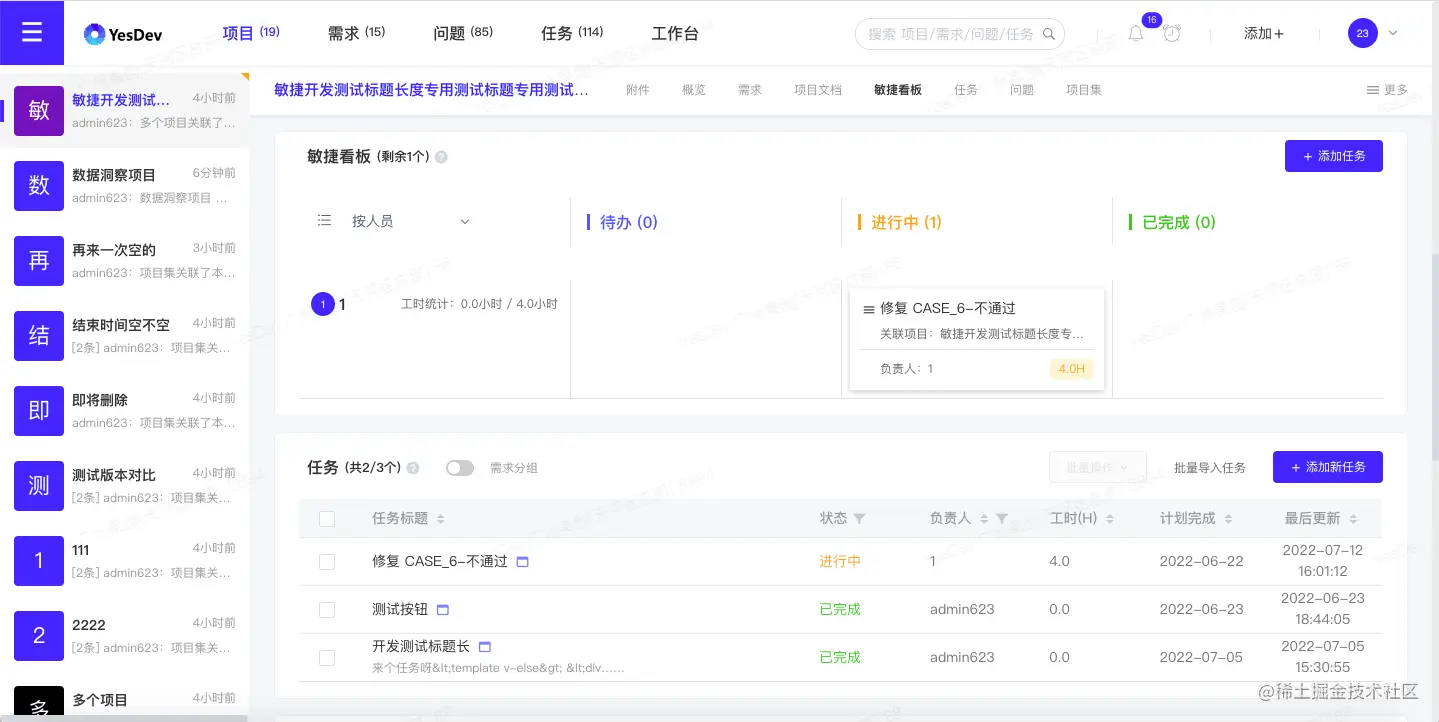Open the notification bell with 16 alerts
This screenshot has width=1439, height=722.
1135,33
